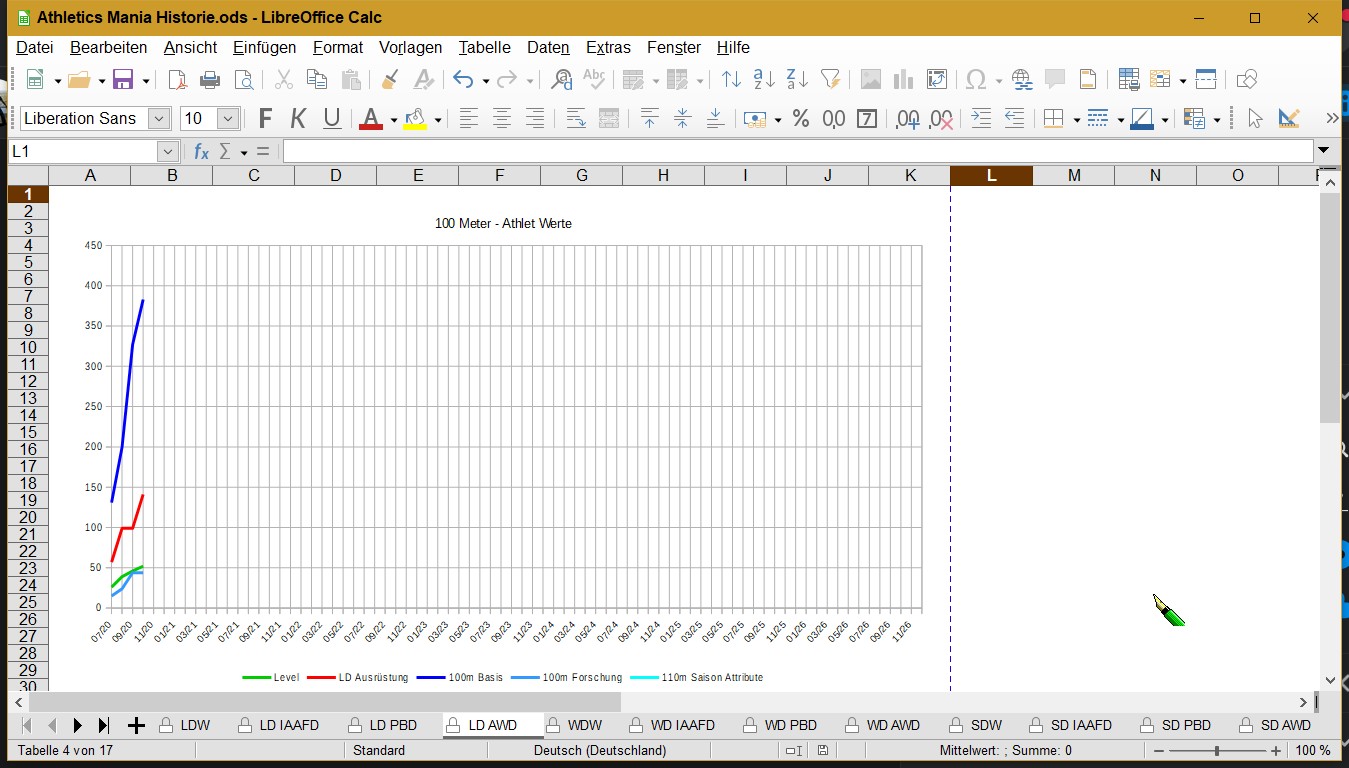
Task: Add a new sheet plus button
Action: click(x=137, y=725)
